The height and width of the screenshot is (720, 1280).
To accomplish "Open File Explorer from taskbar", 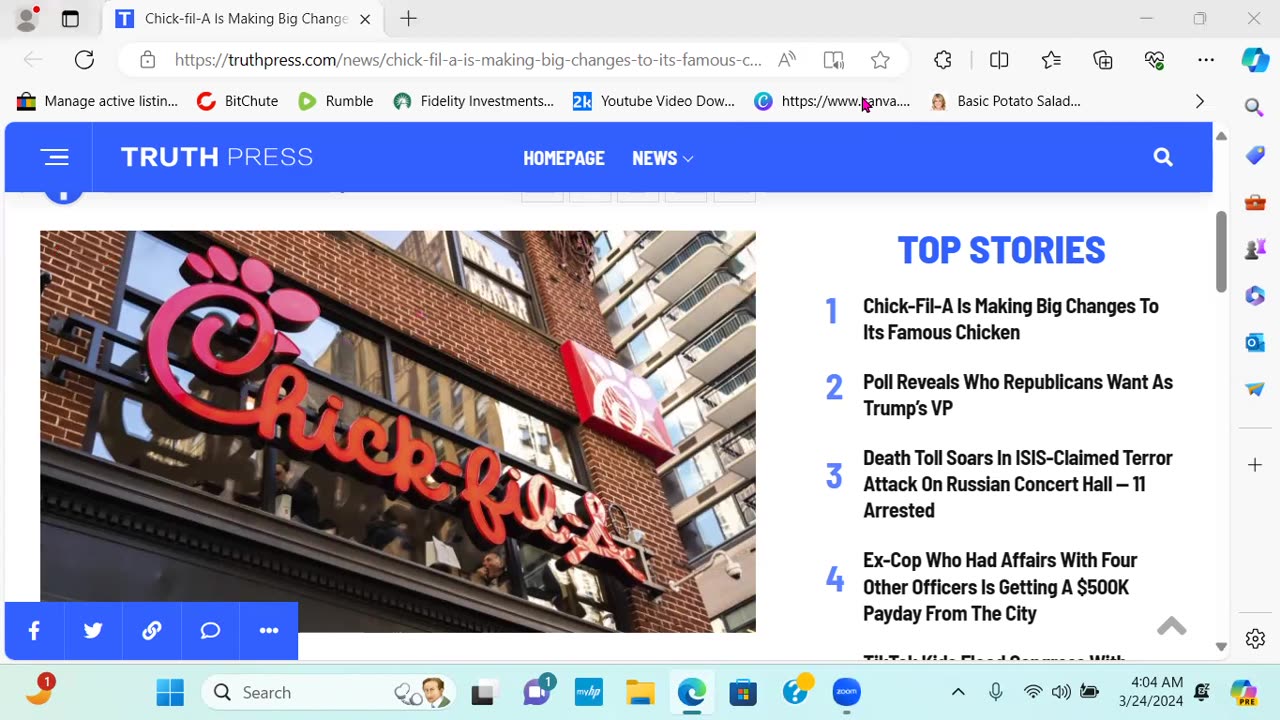I will (x=640, y=692).
